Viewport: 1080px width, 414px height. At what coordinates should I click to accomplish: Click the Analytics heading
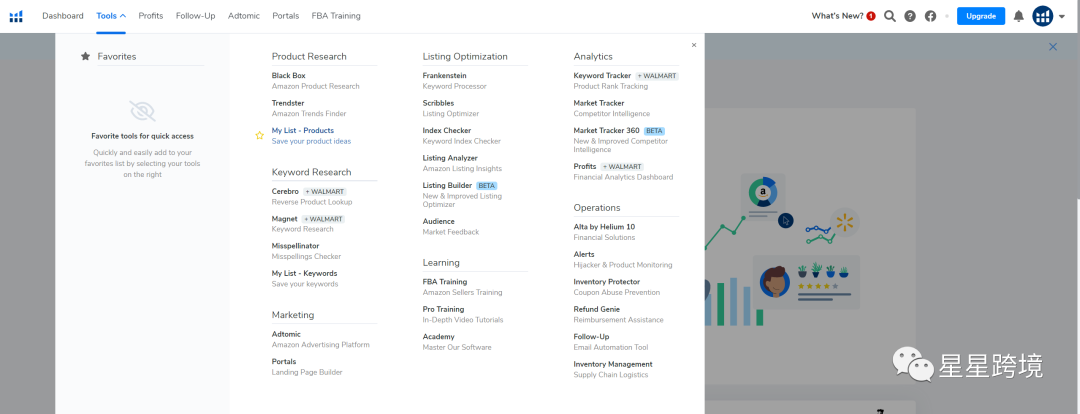pyautogui.click(x=593, y=56)
